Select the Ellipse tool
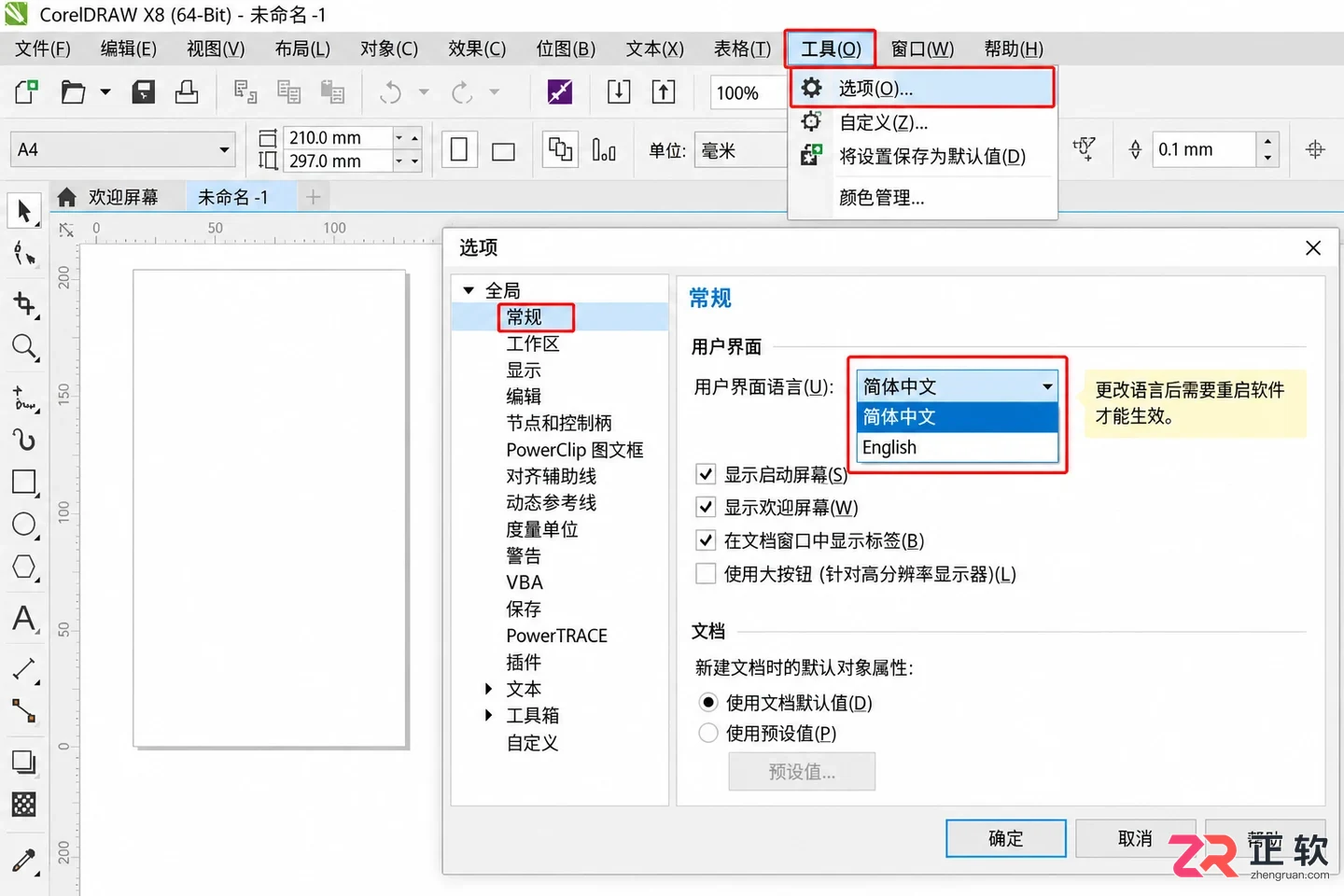 tap(24, 525)
